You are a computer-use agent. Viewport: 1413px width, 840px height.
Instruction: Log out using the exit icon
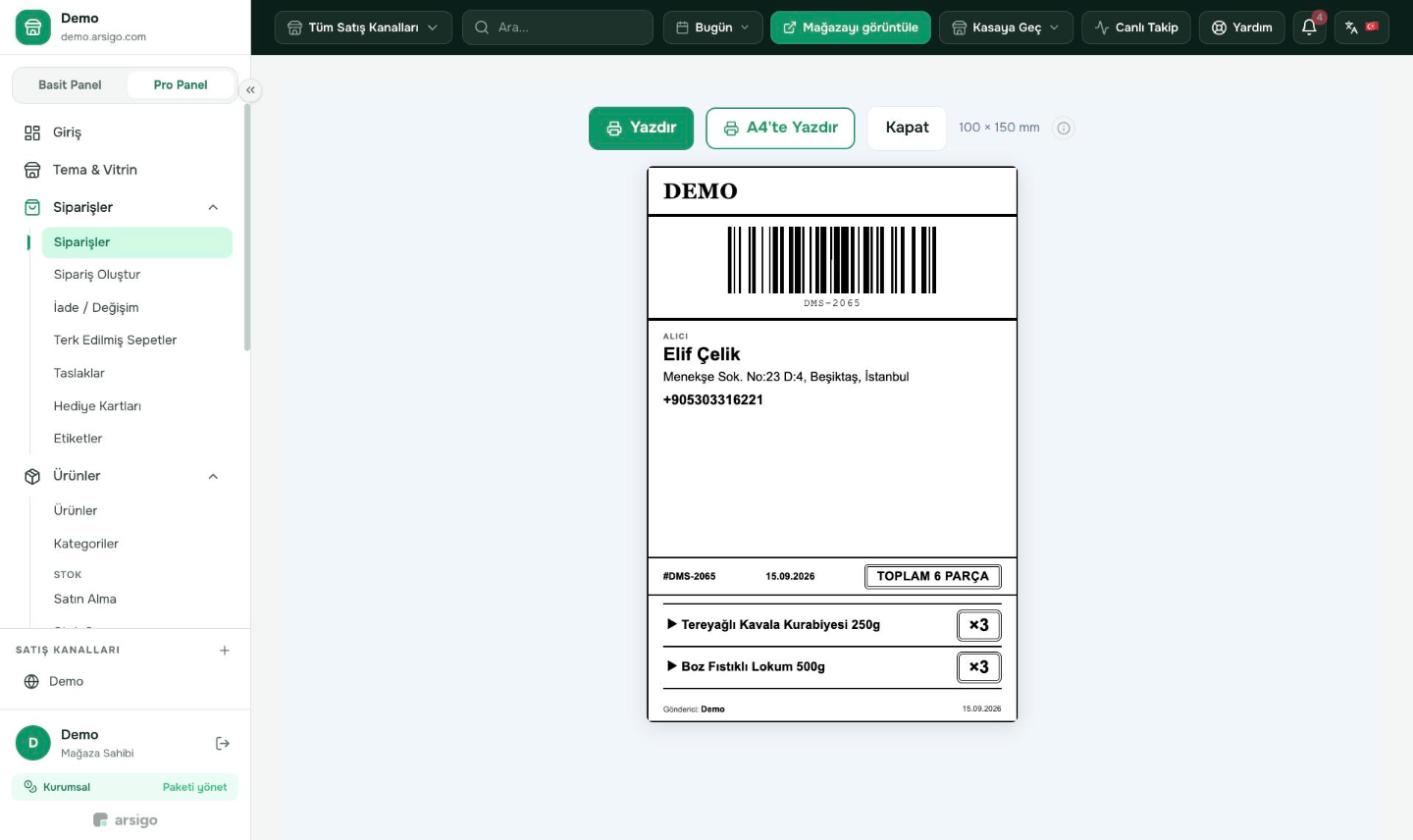222,743
